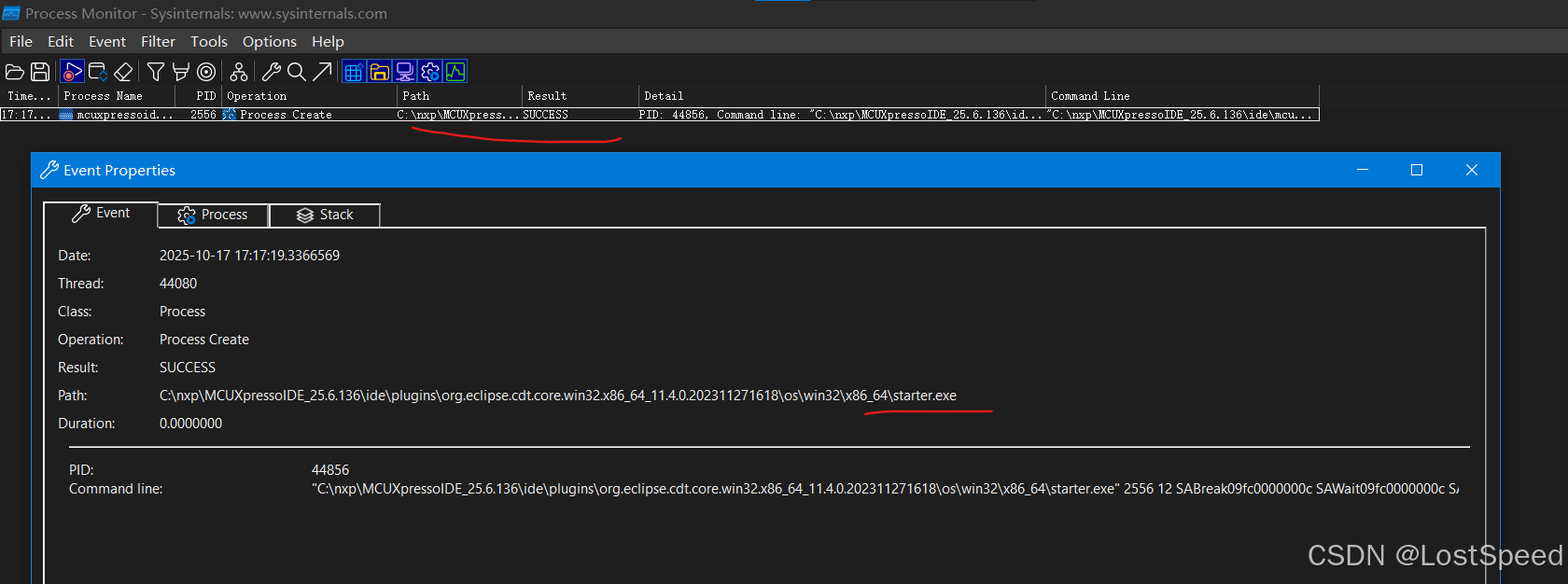
Task: Switch to the Stack tab
Action: (x=325, y=215)
